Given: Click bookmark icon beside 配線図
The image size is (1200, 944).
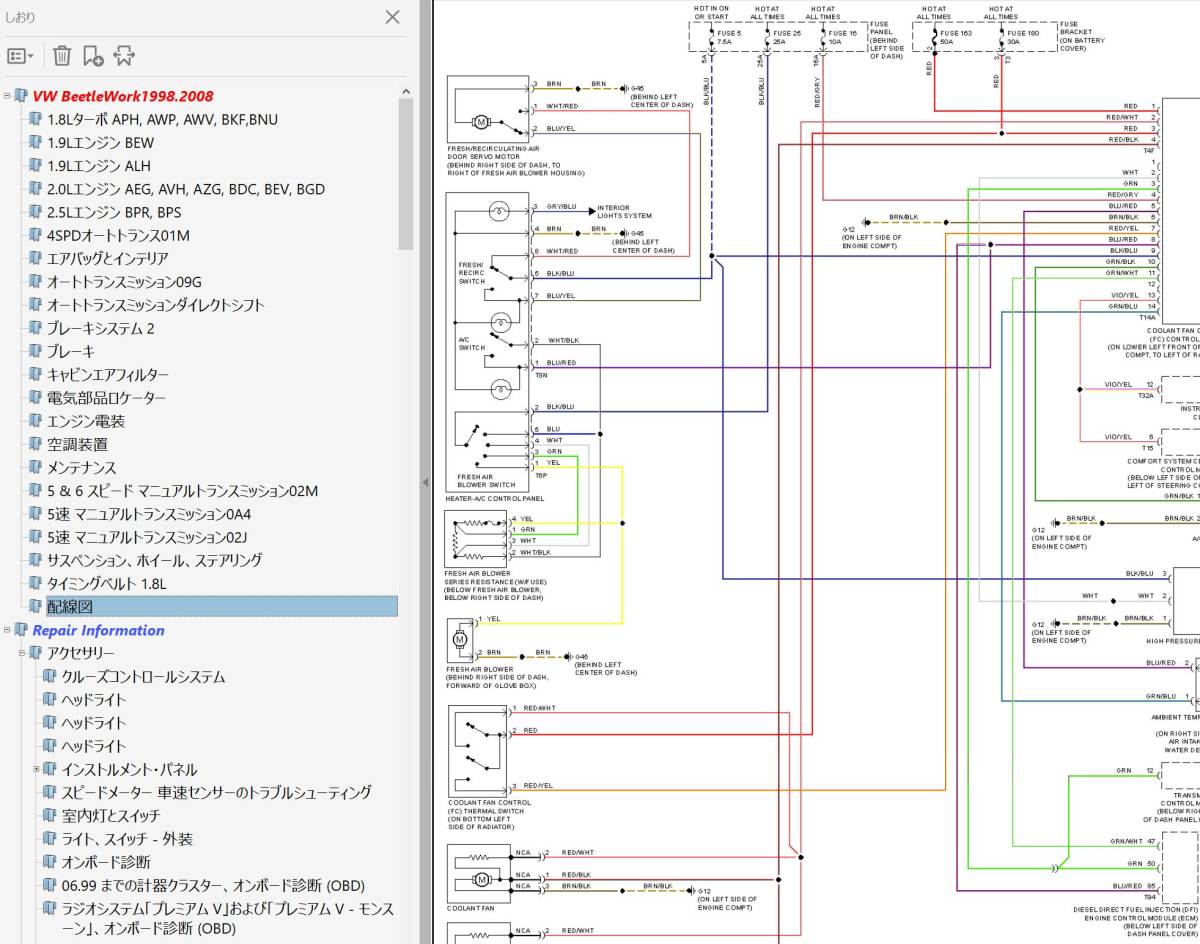Looking at the screenshot, I should tap(36, 606).
